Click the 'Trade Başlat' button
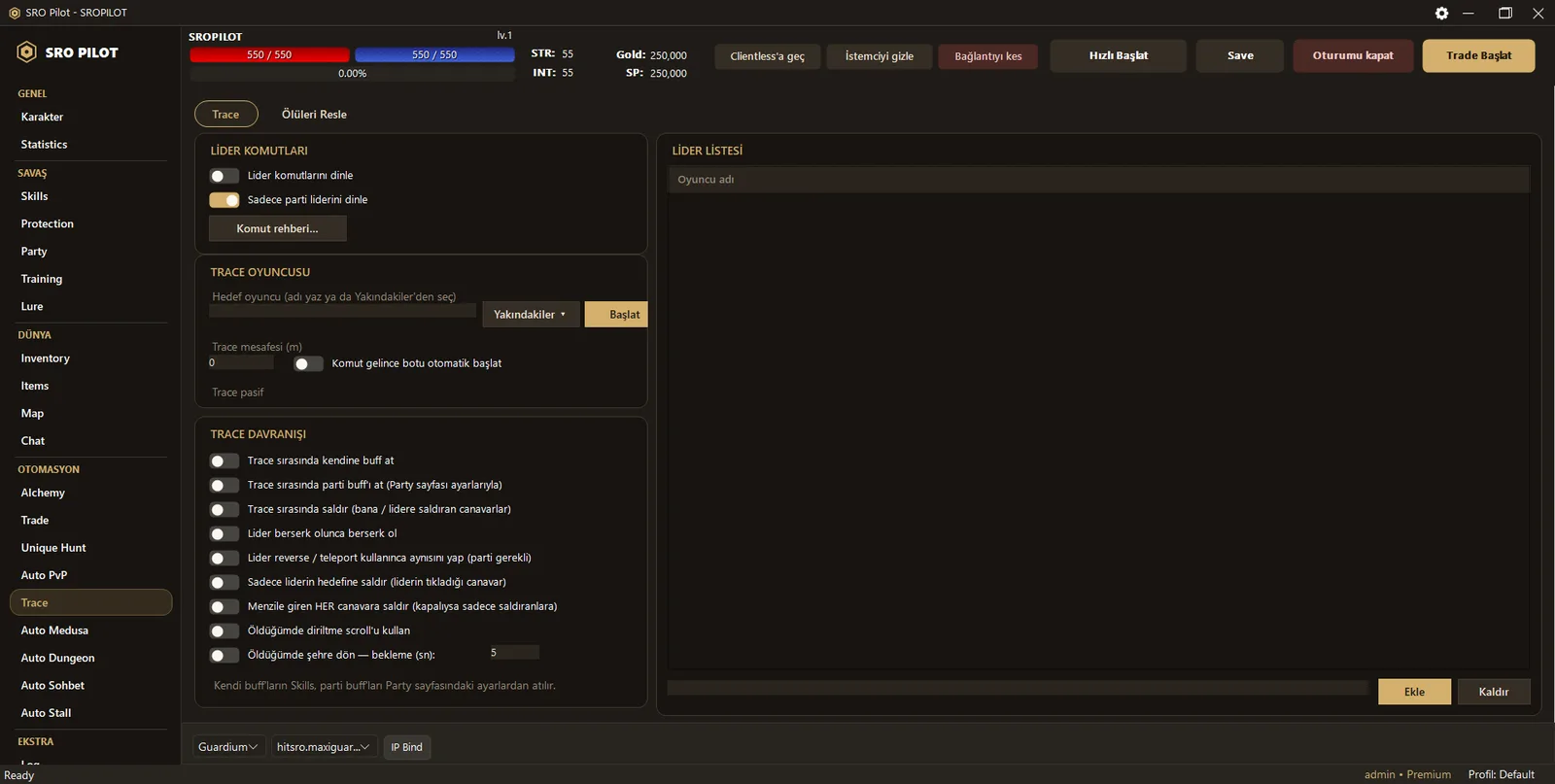Screen dimensions: 1555x784 [x=1478, y=55]
